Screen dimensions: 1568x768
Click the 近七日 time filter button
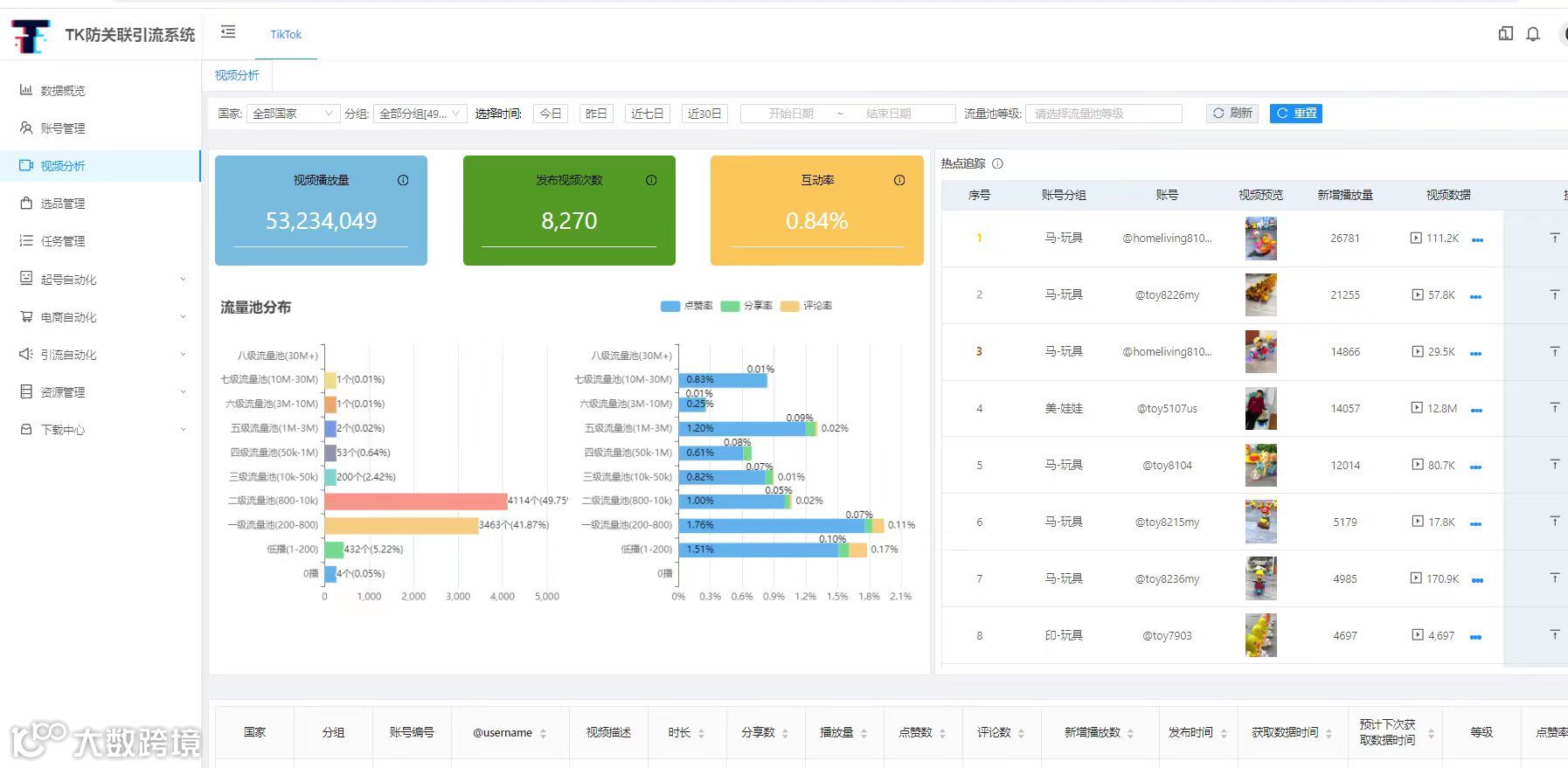click(x=648, y=114)
